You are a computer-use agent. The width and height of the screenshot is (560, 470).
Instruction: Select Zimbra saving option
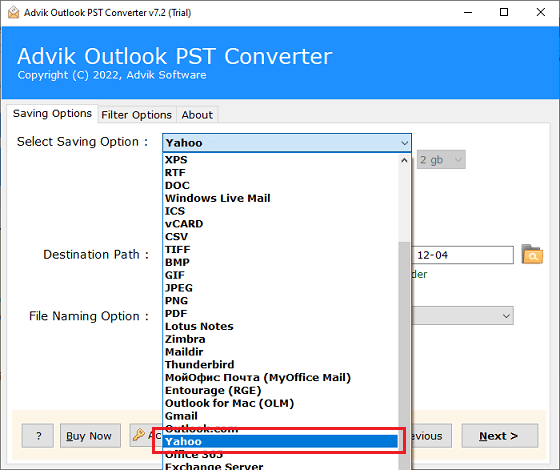280,339
